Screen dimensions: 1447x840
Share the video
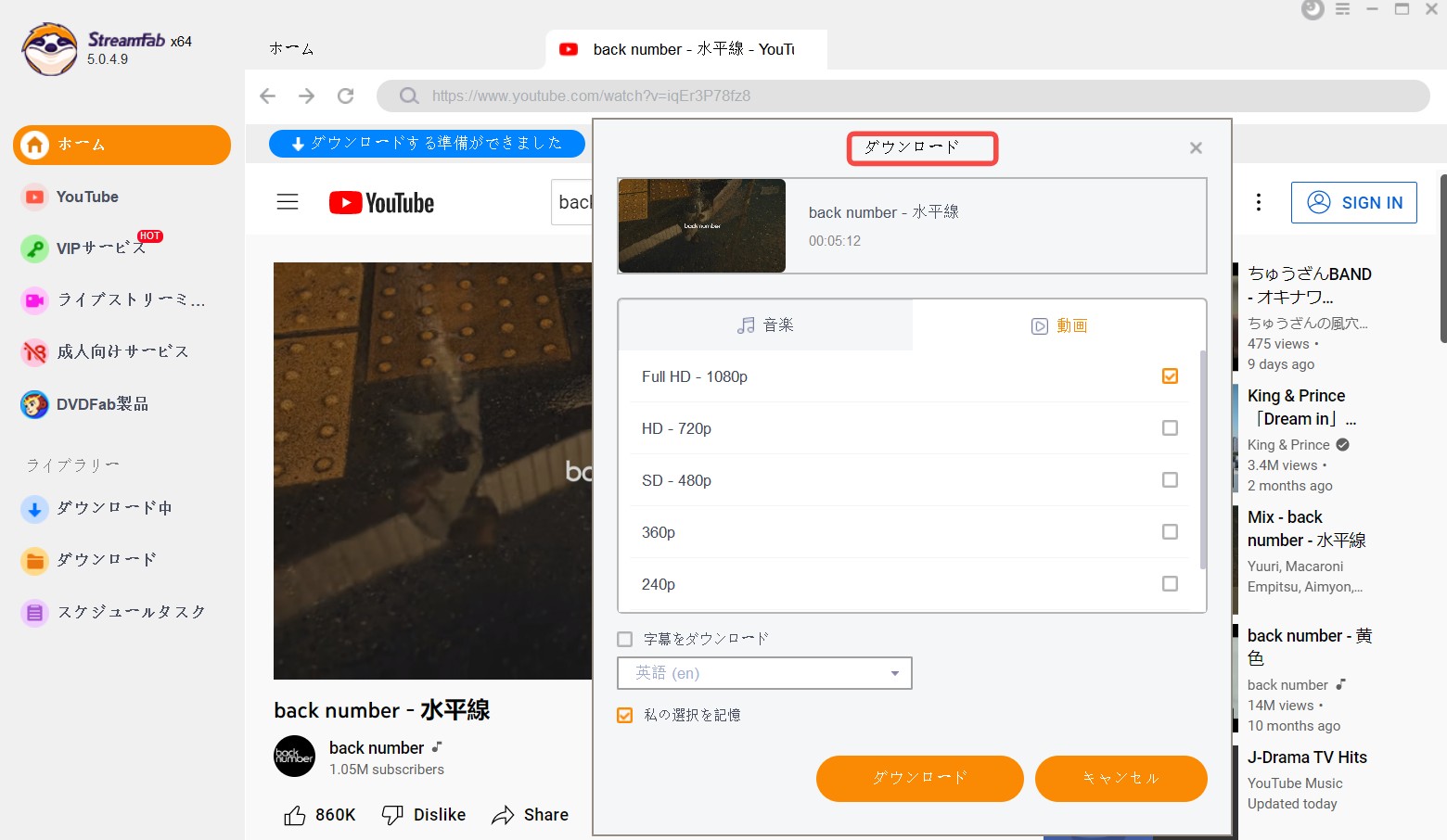(530, 815)
